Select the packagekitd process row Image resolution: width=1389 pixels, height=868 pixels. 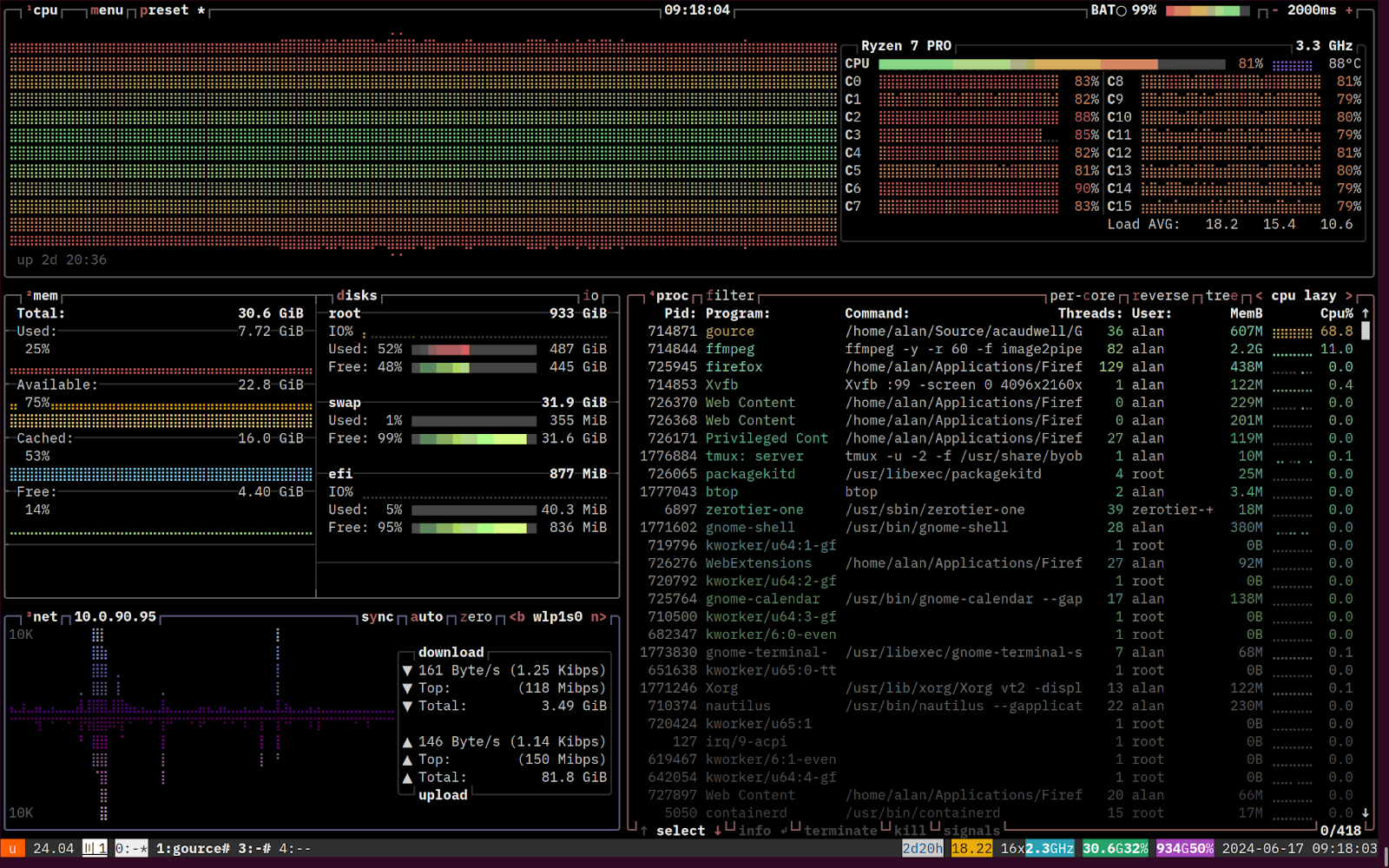[x=998, y=474]
